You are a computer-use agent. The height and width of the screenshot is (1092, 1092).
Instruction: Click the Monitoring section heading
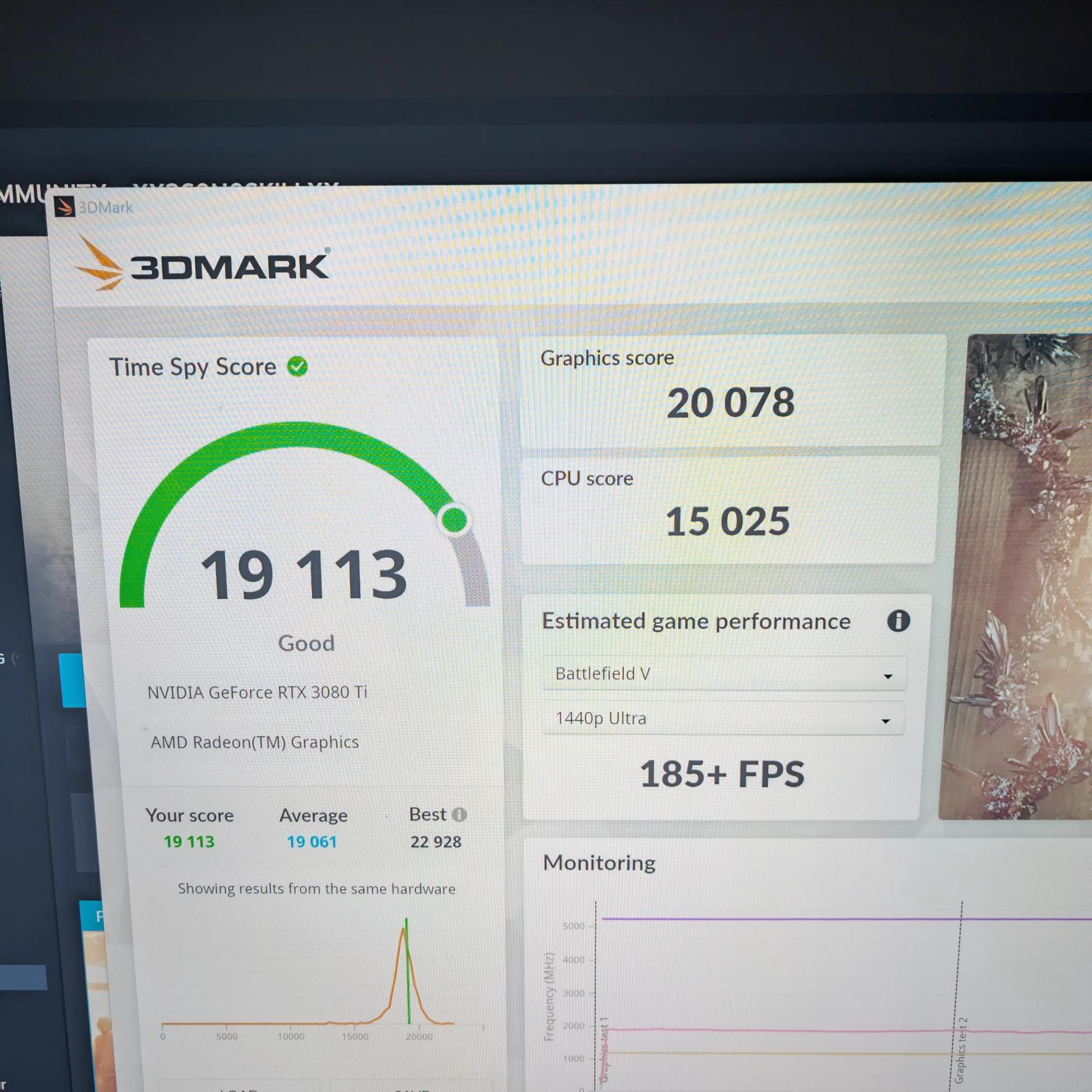599,863
